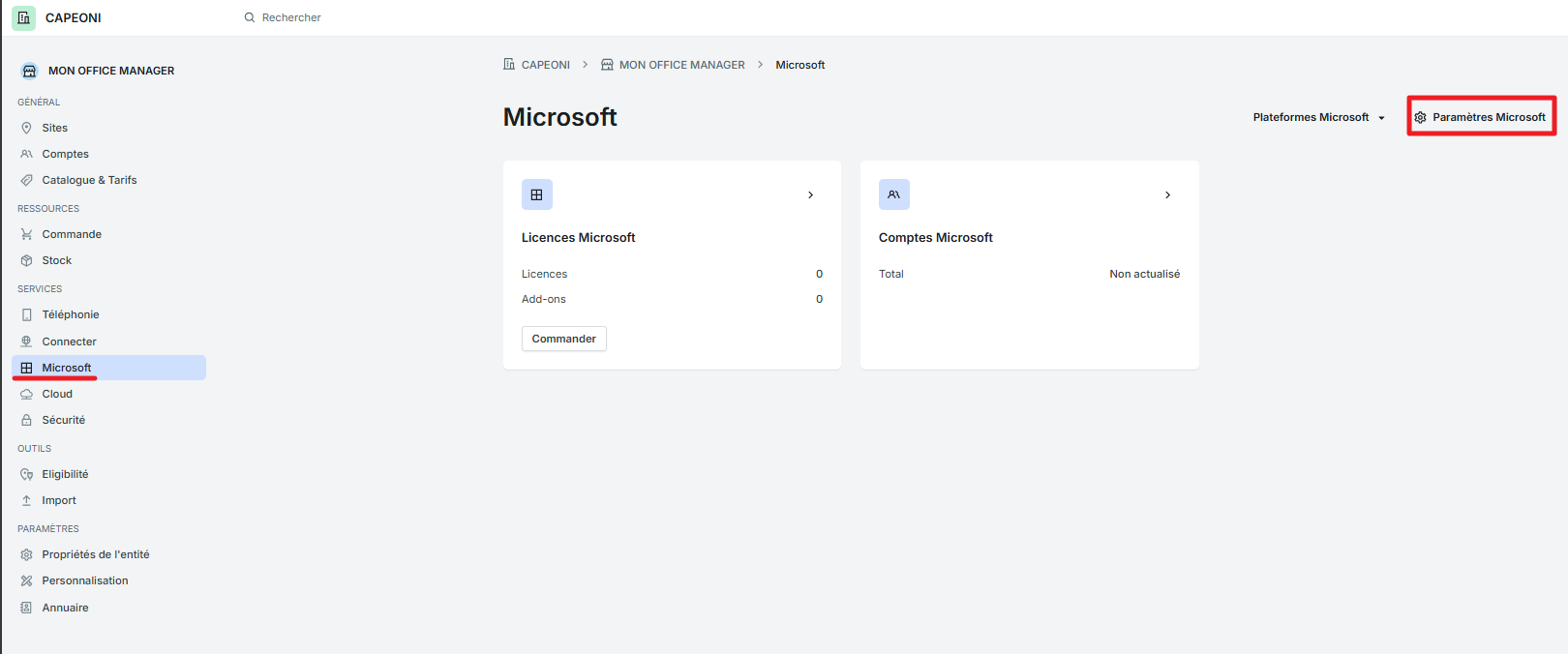1568x654 pixels.
Task: Open Téléphonie service menu item
Action: tap(108, 314)
